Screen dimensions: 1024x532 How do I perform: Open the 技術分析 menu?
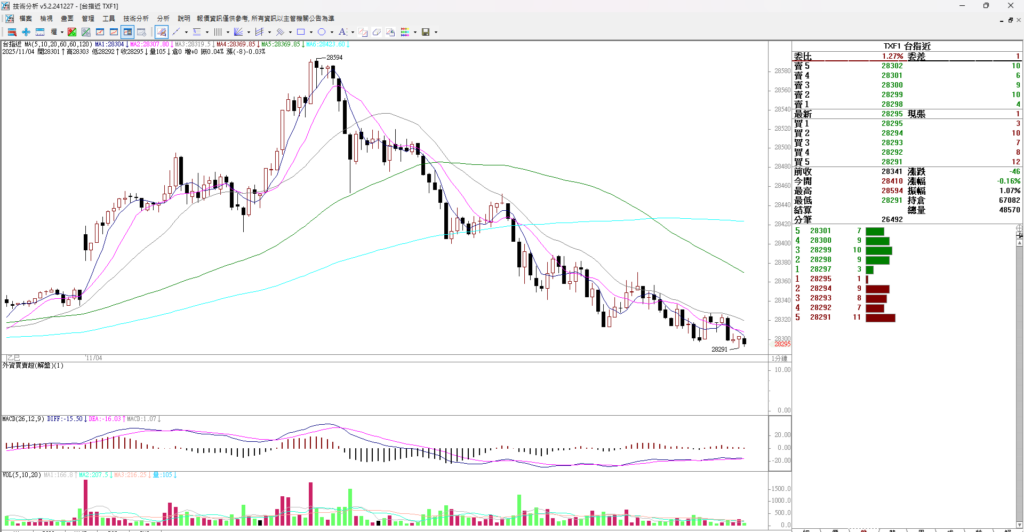coord(137,18)
